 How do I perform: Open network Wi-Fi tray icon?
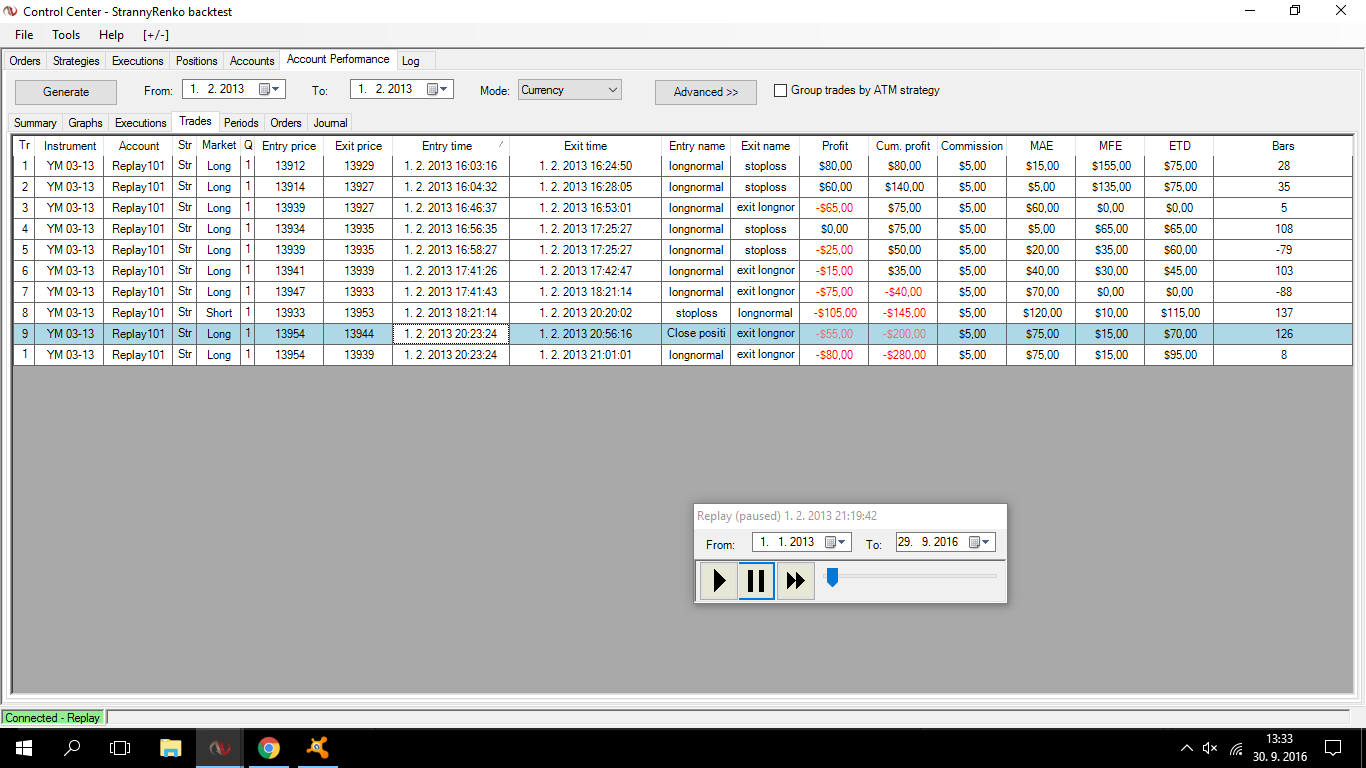tap(1236, 748)
